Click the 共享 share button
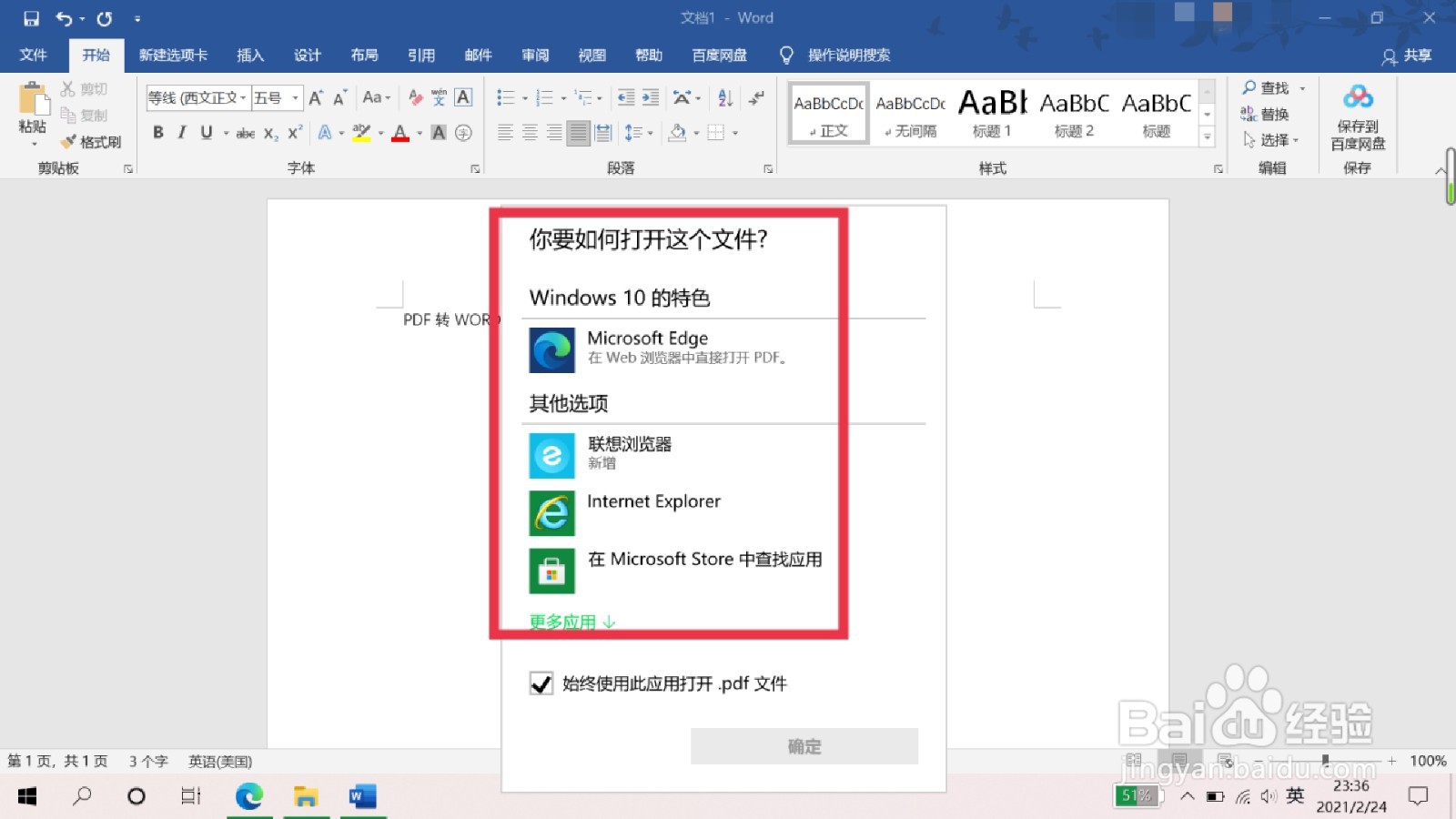Viewport: 1456px width, 819px height. tap(1407, 56)
